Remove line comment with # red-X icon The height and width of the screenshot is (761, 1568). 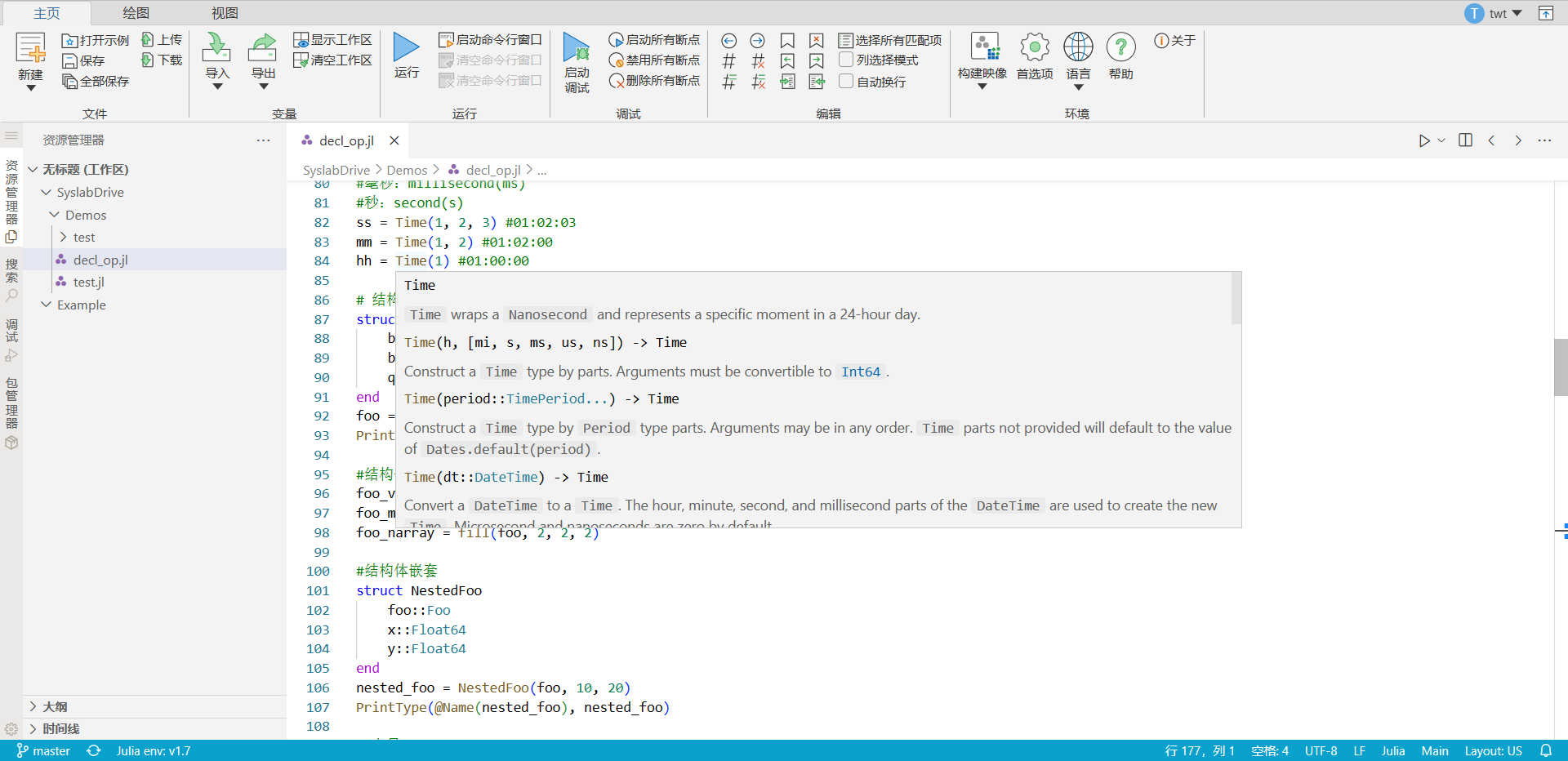point(758,60)
